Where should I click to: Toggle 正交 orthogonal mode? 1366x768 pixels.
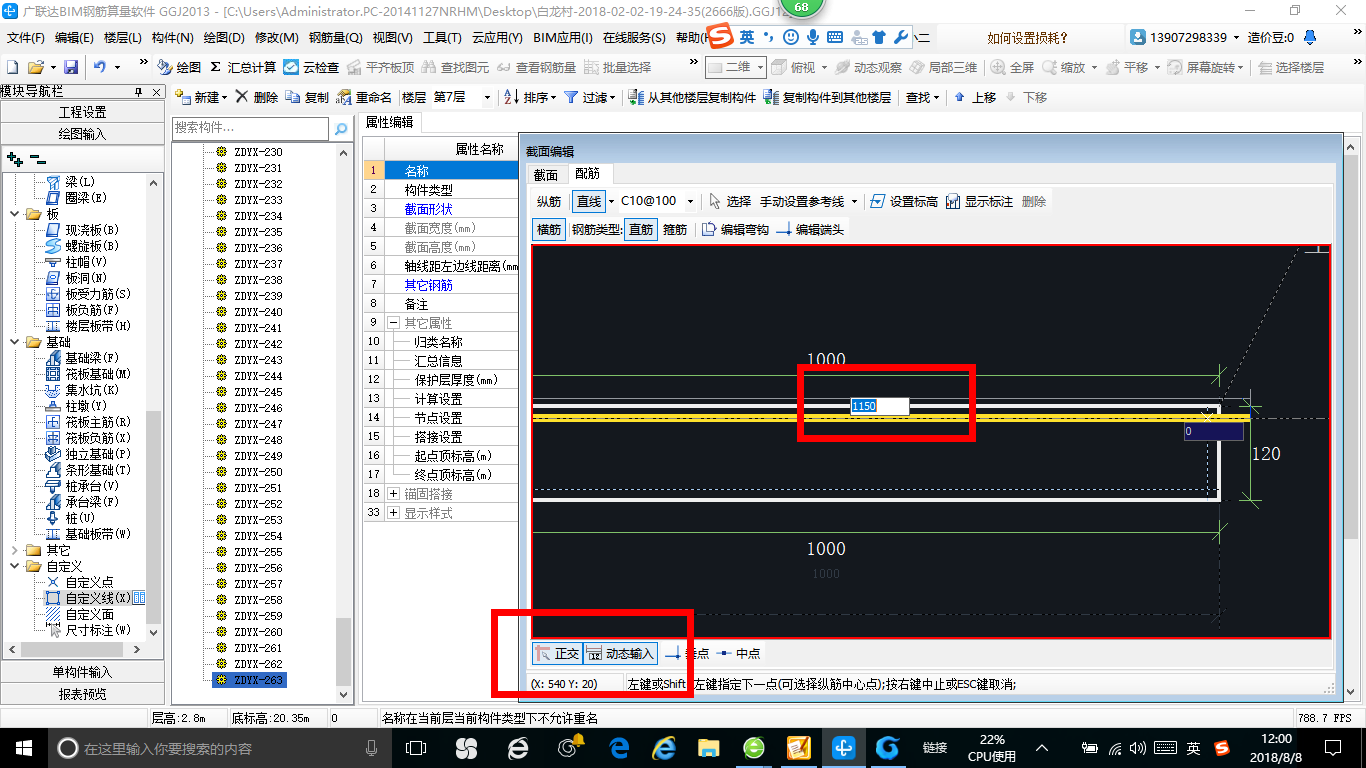point(557,653)
